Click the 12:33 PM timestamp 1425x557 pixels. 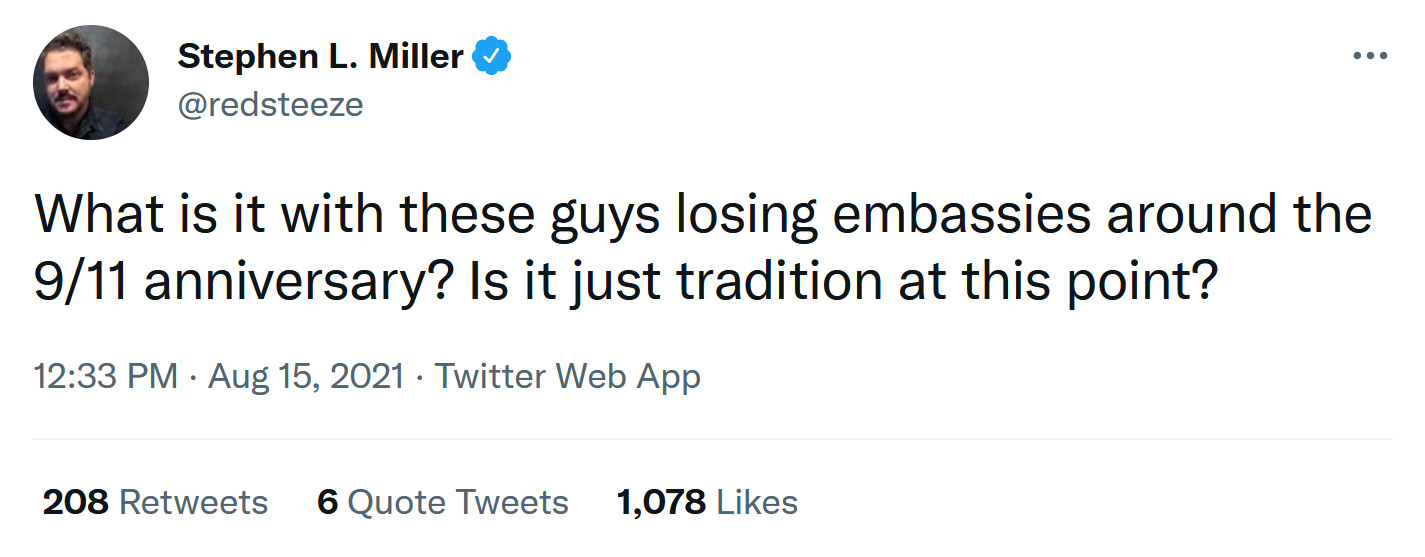coord(105,377)
